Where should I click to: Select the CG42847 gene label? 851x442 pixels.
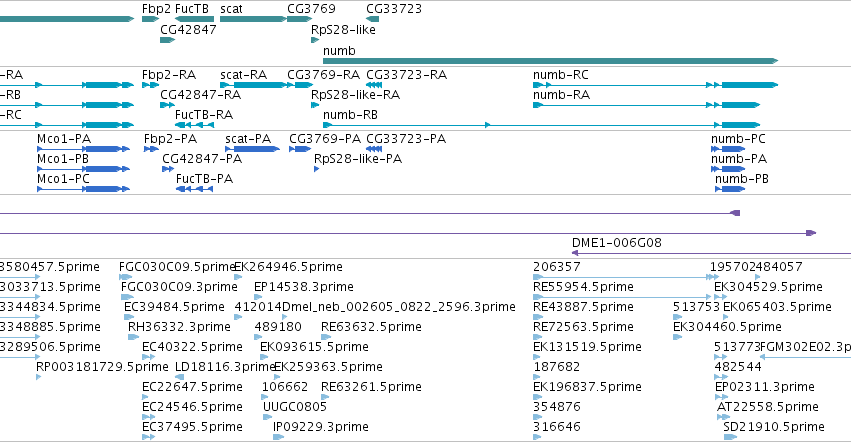188,29
